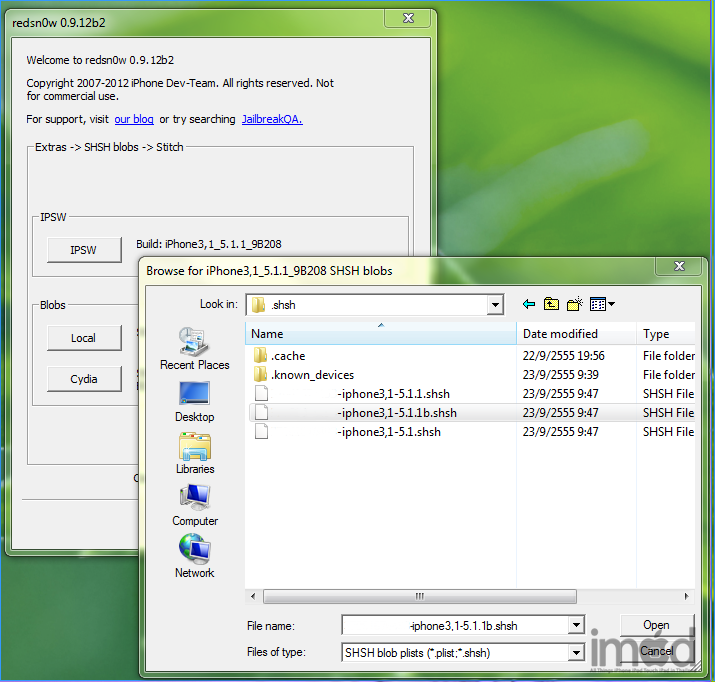Open the 'our blog' link
This screenshot has height=682, width=715.
134,119
